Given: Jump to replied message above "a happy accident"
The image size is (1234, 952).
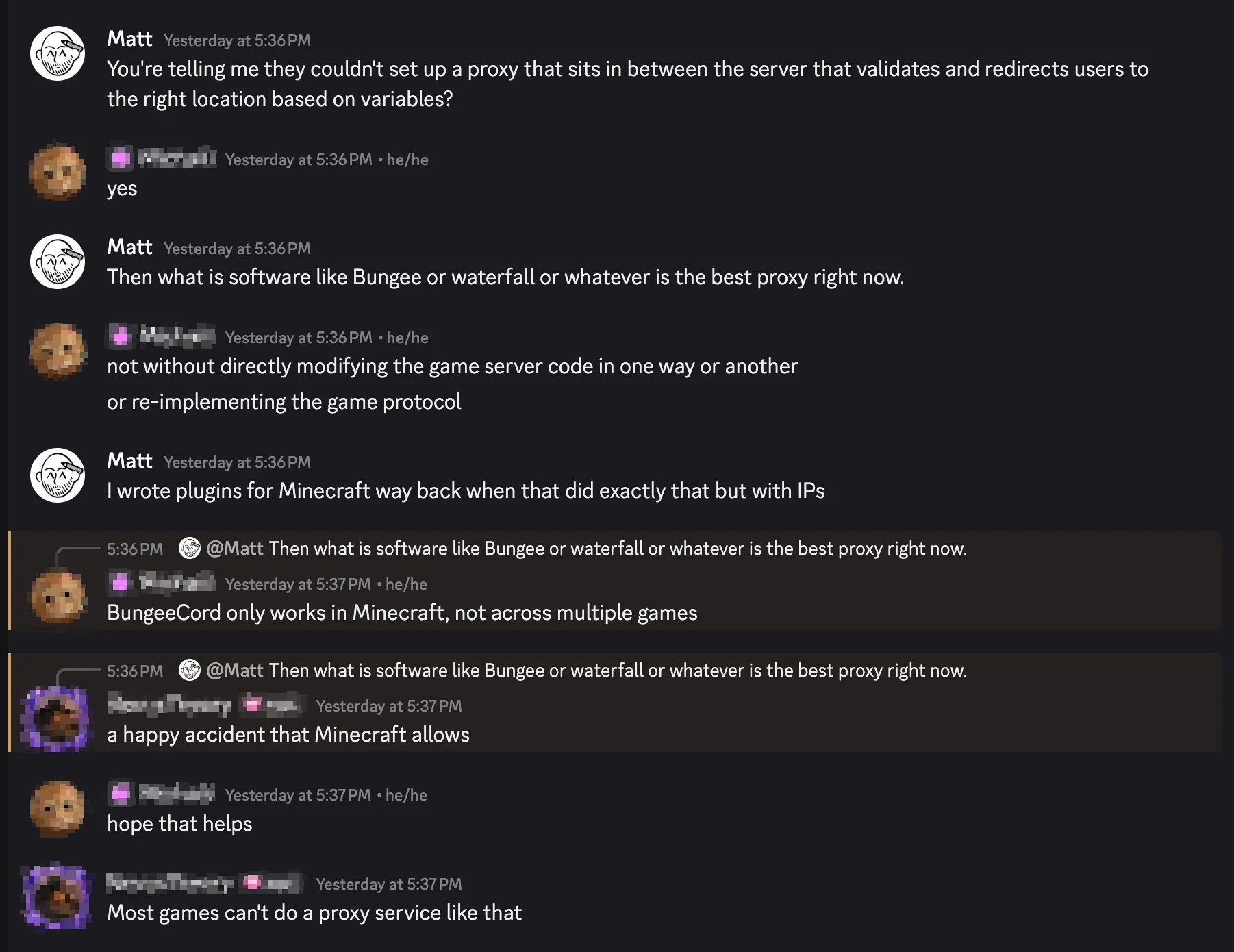Looking at the screenshot, I should click(x=616, y=671).
